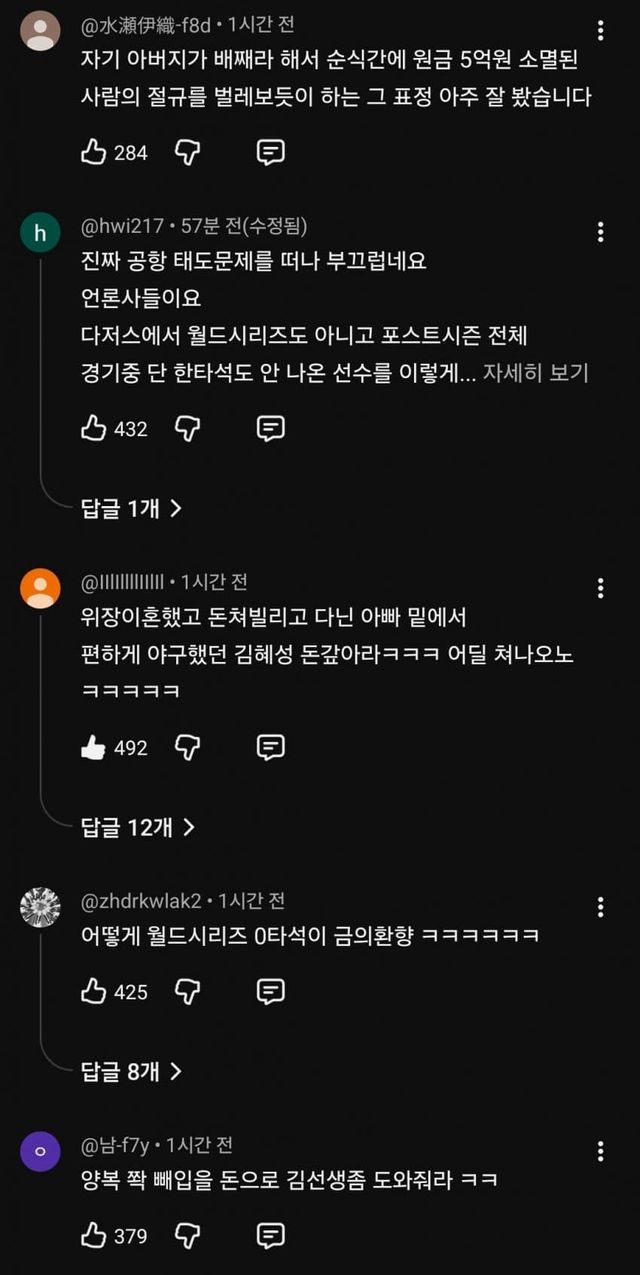Open the @zhdrkwlak2 username link
This screenshot has width=640, height=1275.
click(x=140, y=901)
